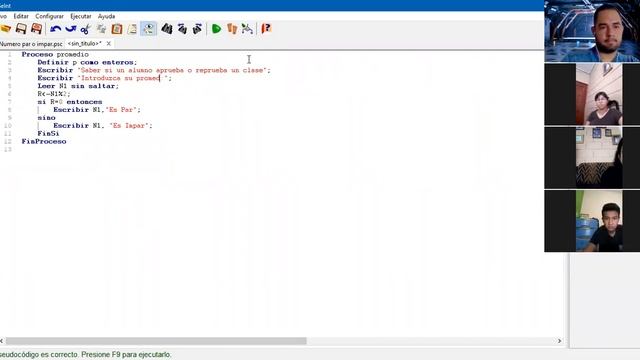Click the horizontal scrollbar thumb
The height and width of the screenshot is (360, 640).
156,341
